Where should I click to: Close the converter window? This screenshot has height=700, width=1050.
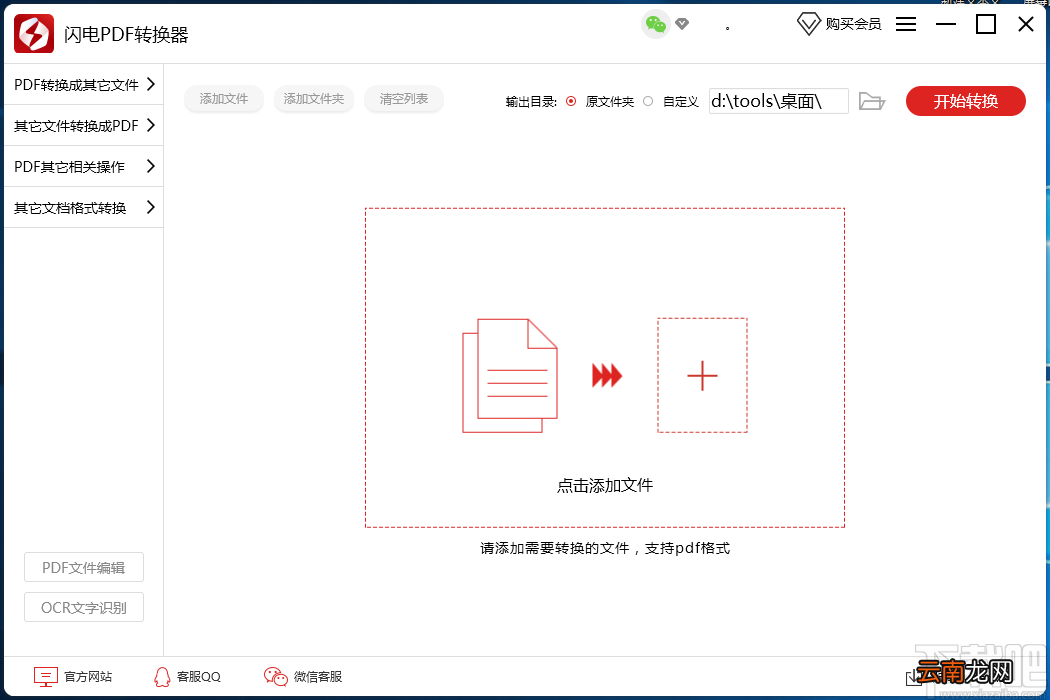(x=1026, y=24)
